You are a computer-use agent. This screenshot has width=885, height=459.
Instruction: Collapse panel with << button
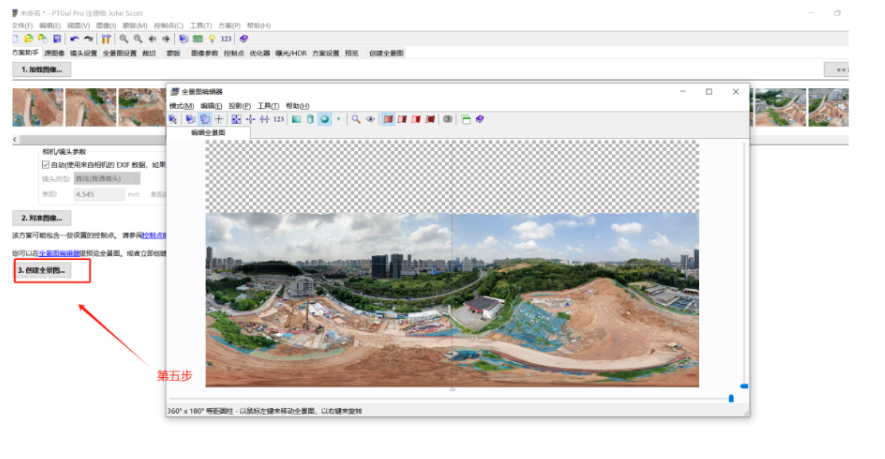point(837,69)
